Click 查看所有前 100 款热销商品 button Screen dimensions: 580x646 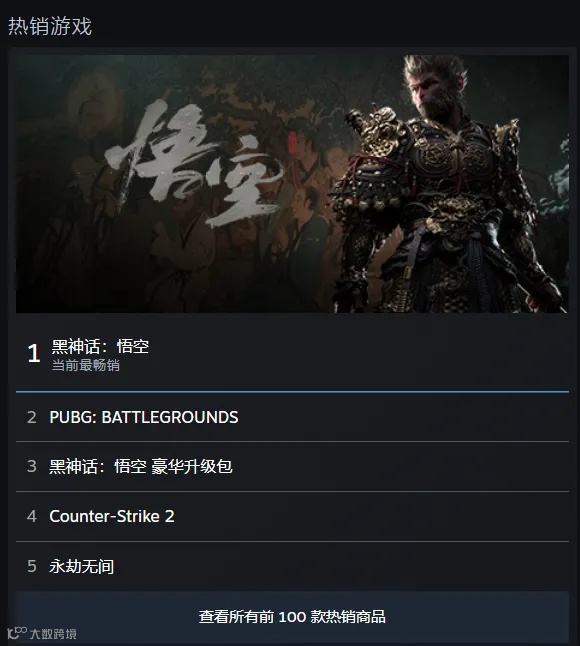pos(292,616)
